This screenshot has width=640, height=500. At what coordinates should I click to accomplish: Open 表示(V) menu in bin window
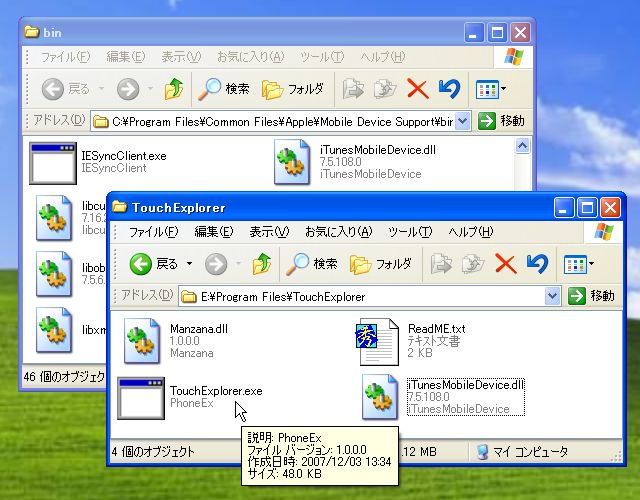pos(181,57)
